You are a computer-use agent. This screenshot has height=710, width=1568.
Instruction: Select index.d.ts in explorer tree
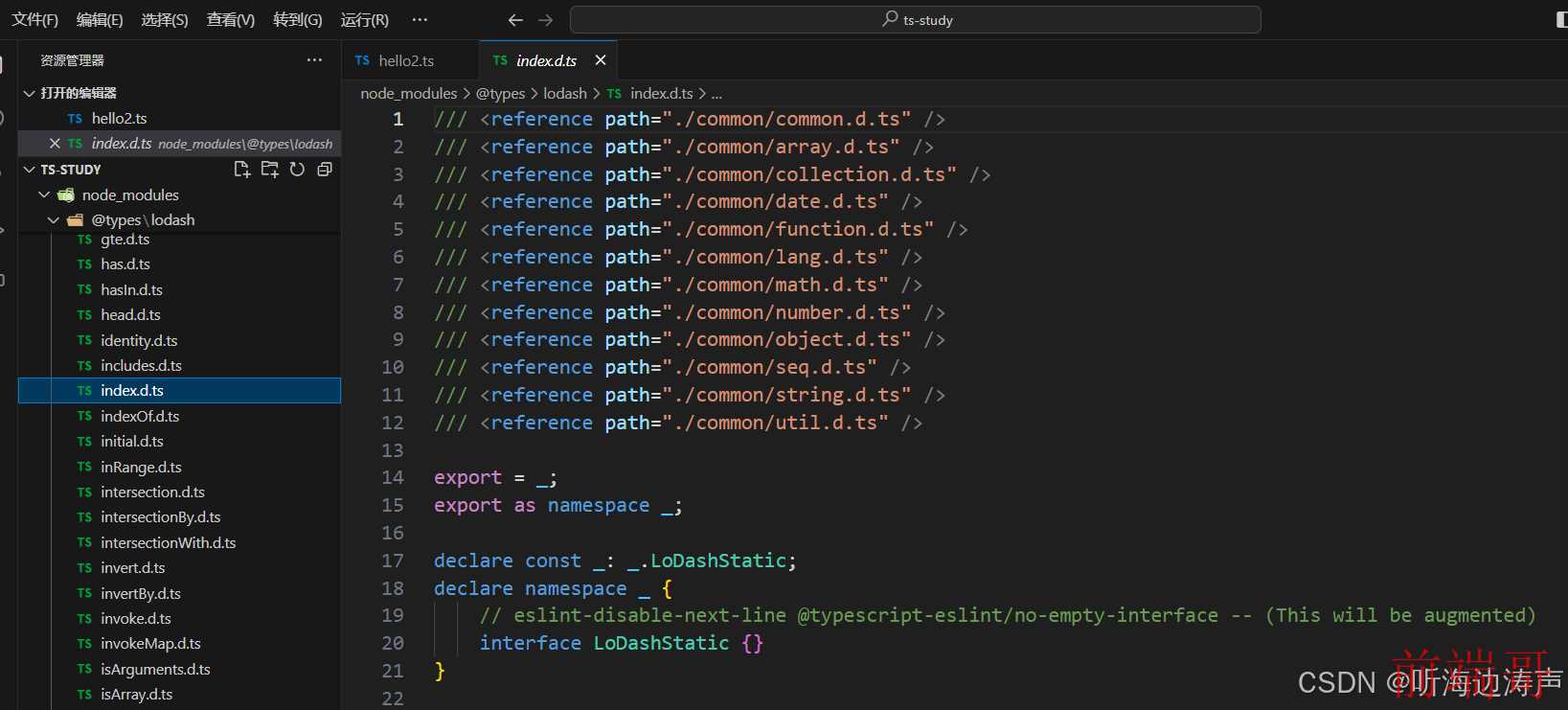(179, 390)
